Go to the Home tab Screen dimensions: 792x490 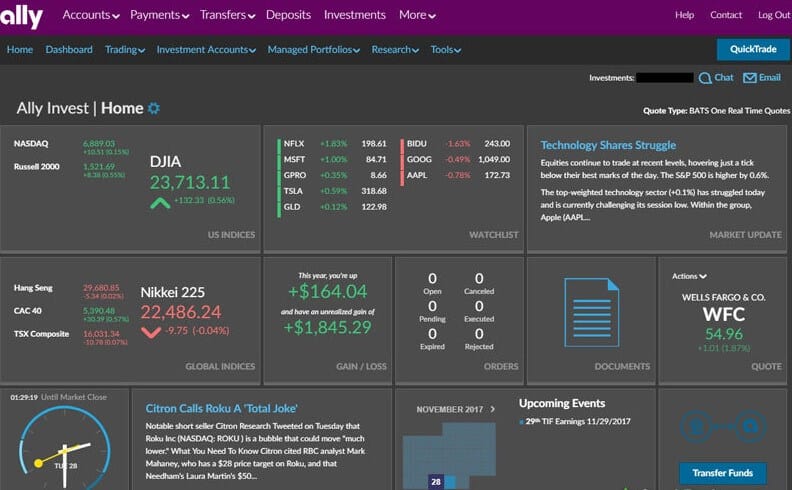pos(20,50)
